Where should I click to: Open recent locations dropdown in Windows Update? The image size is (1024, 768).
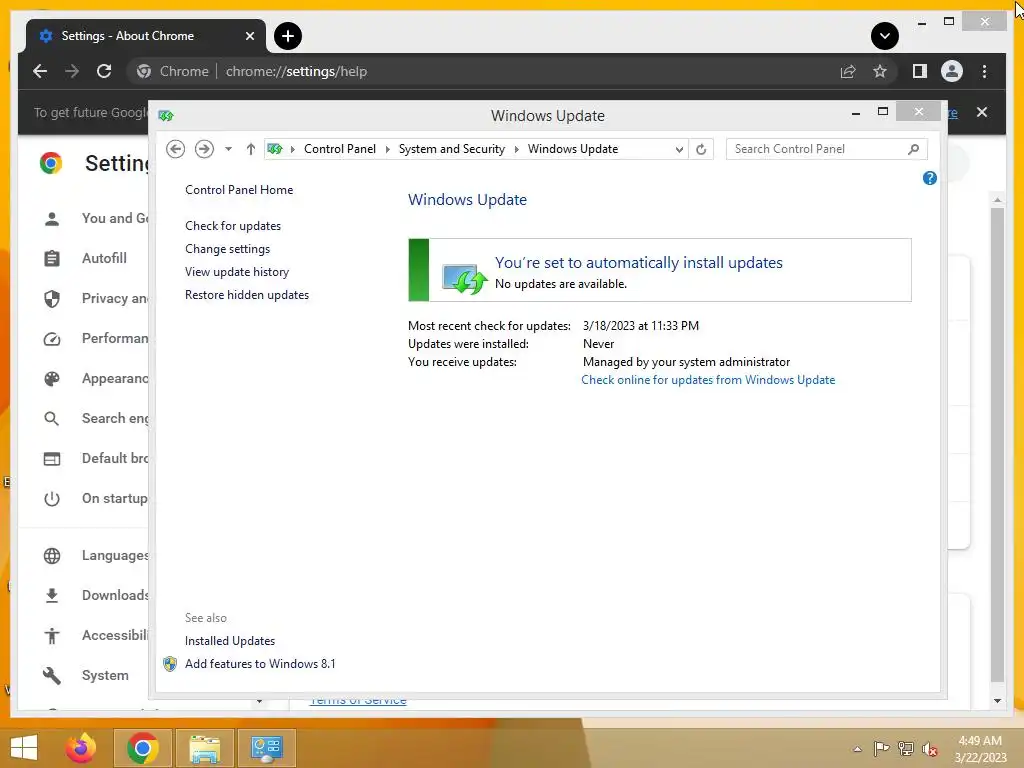pyautogui.click(x=228, y=149)
